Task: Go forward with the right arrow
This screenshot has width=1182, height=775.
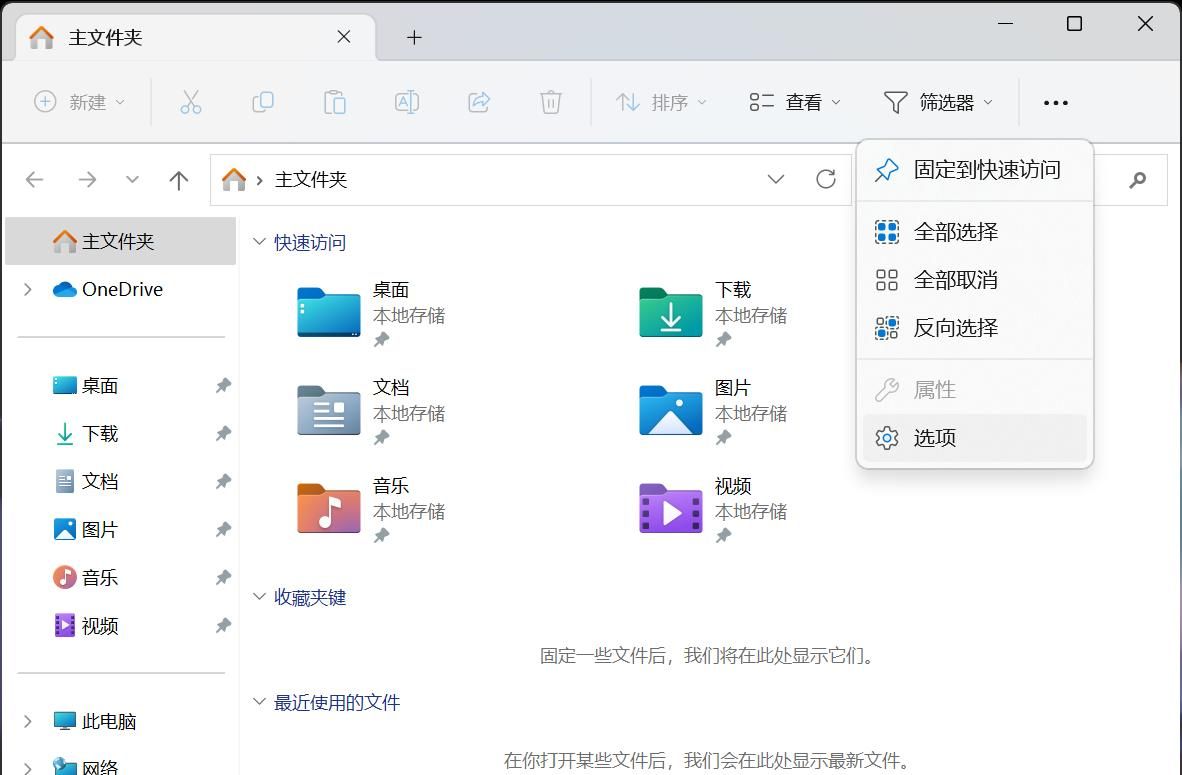Action: pos(87,179)
